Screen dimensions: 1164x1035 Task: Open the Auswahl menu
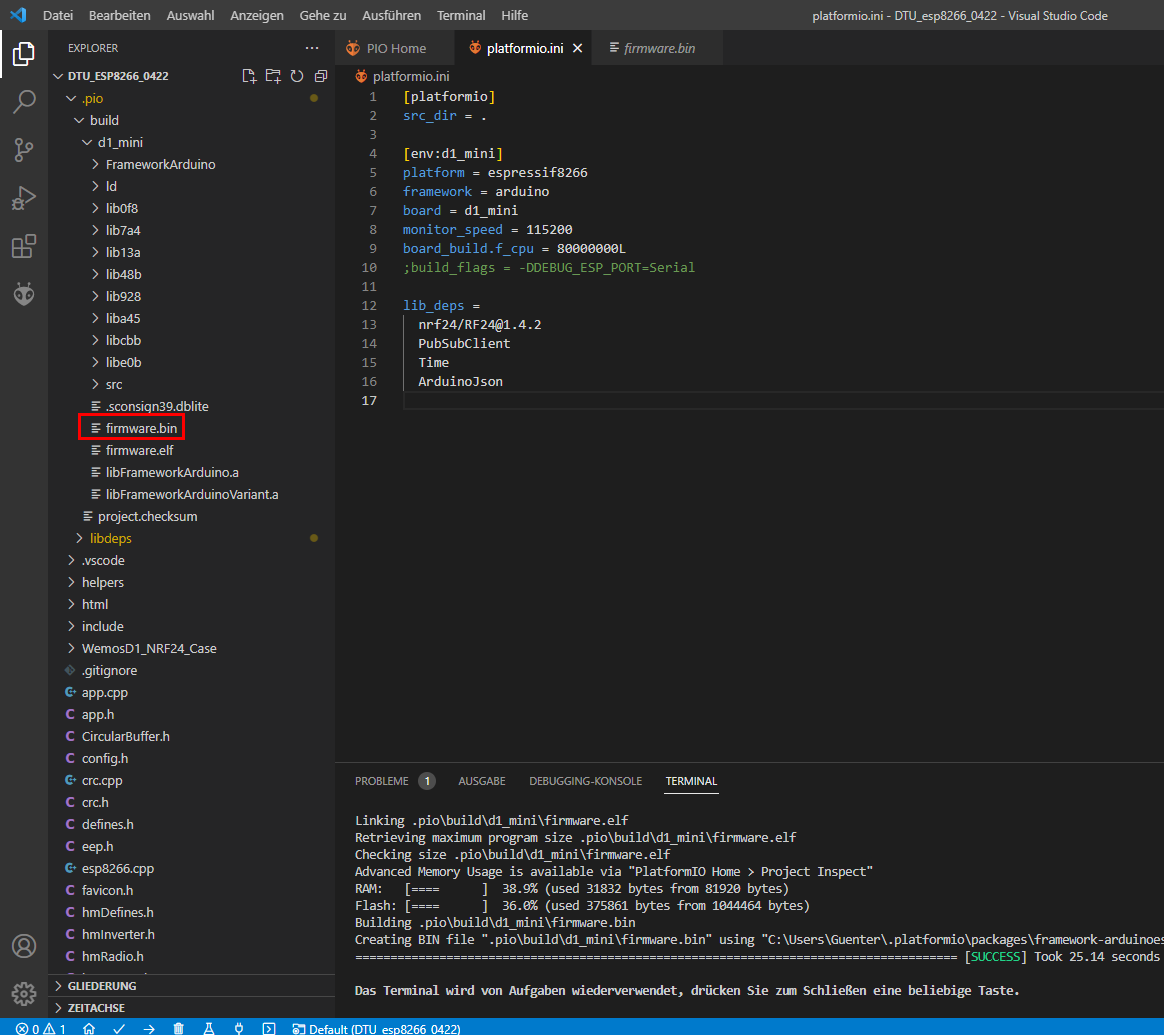pyautogui.click(x=190, y=15)
